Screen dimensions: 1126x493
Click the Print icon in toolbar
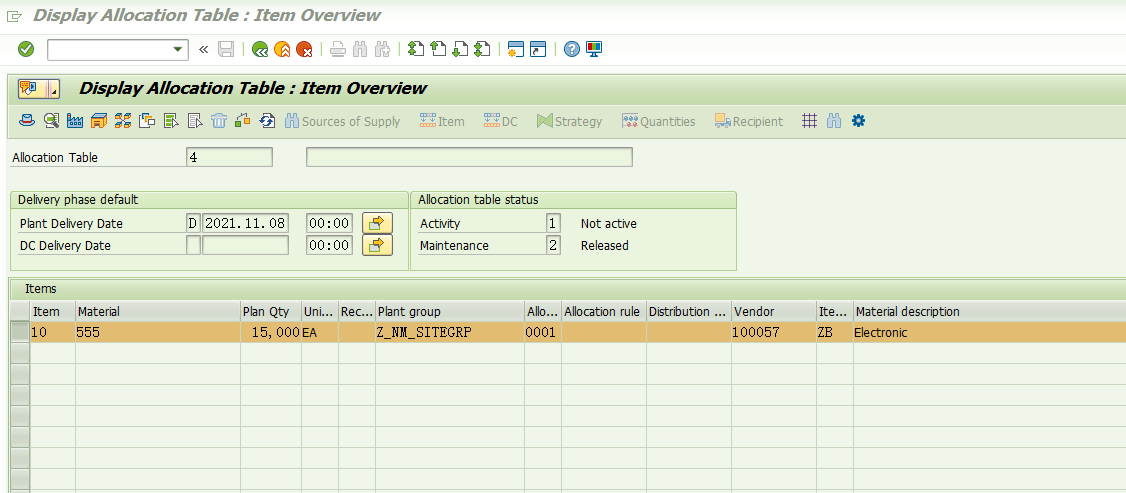338,50
